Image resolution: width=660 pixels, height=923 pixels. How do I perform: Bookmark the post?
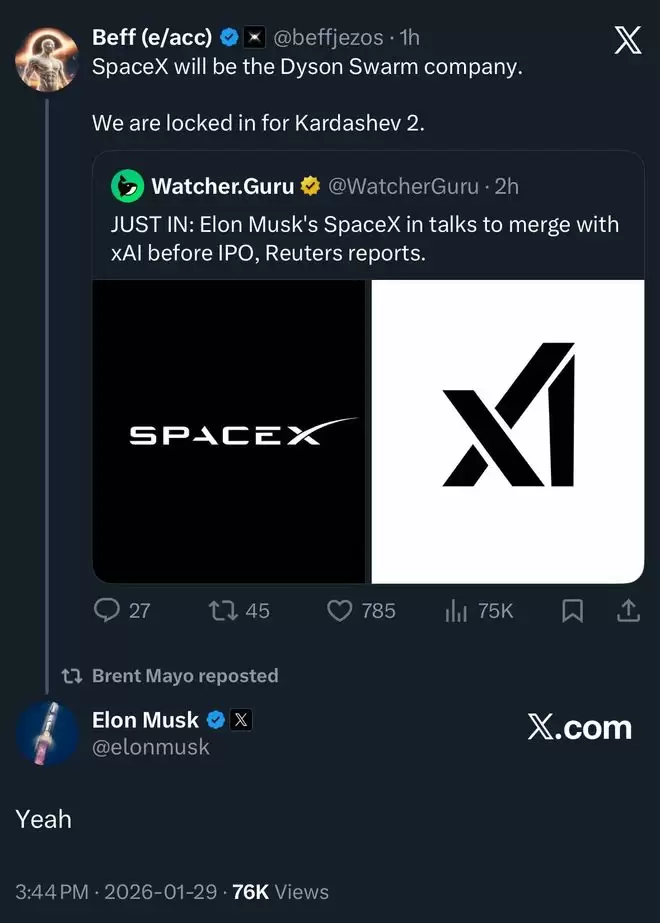pyautogui.click(x=572, y=610)
